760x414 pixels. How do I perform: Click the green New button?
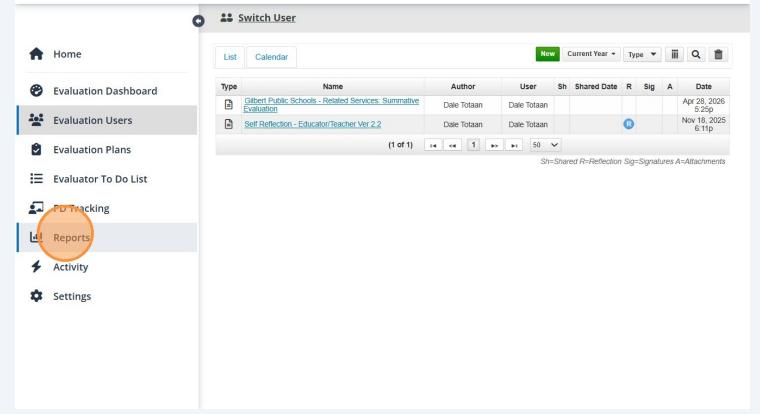pyautogui.click(x=548, y=54)
